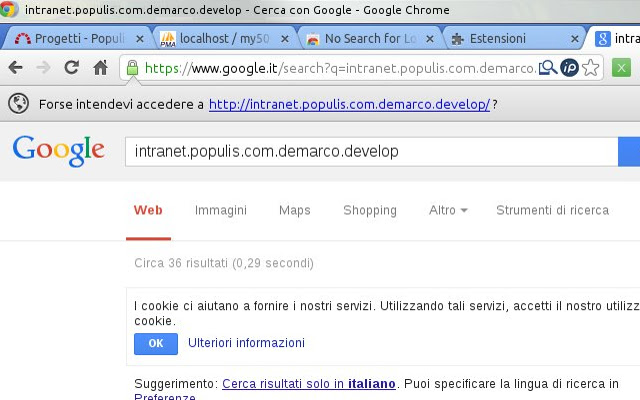Screen dimensions: 640x400
Task: Open the IP extension icon in address bar
Action: coord(569,68)
